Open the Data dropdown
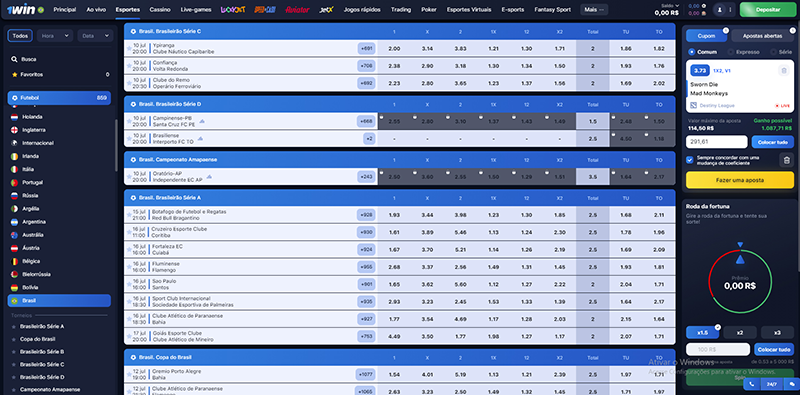This screenshot has height=395, width=800. [95, 36]
